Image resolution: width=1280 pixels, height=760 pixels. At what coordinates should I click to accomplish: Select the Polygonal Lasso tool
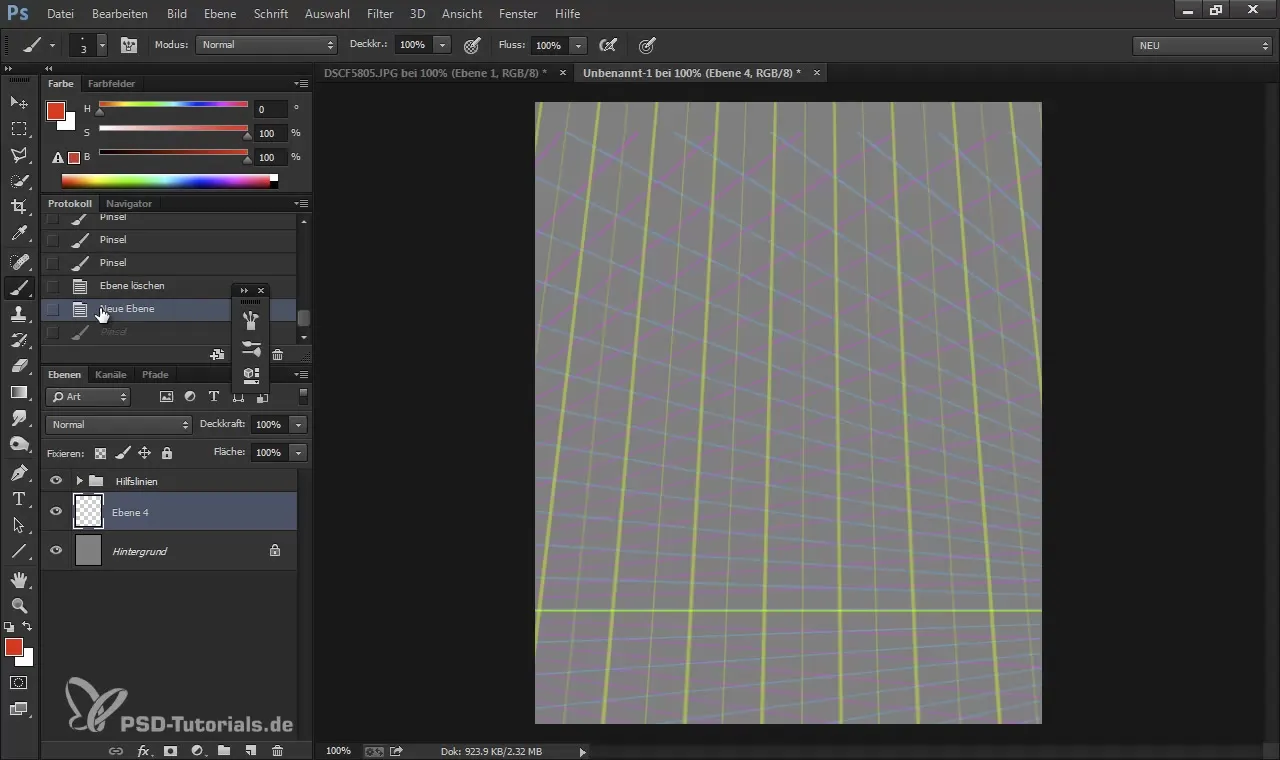tap(19, 155)
